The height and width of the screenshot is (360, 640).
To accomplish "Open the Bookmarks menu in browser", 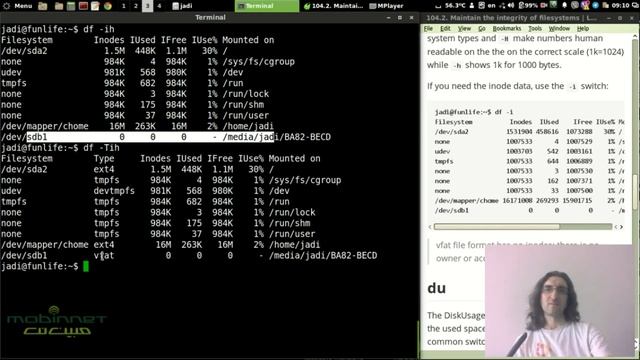I will tap(507, 29).
